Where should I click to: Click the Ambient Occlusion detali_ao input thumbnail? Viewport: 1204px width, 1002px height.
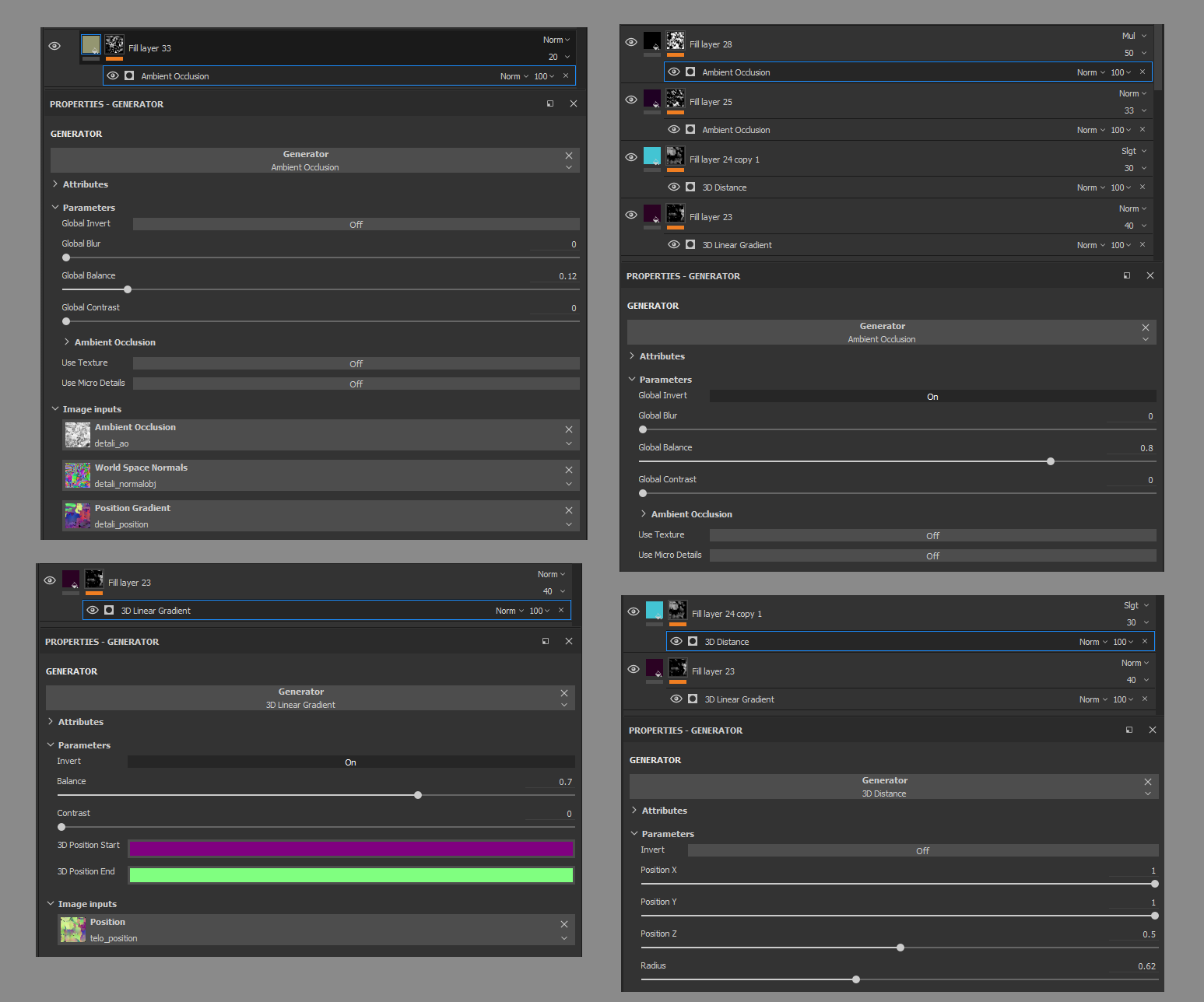[77, 435]
